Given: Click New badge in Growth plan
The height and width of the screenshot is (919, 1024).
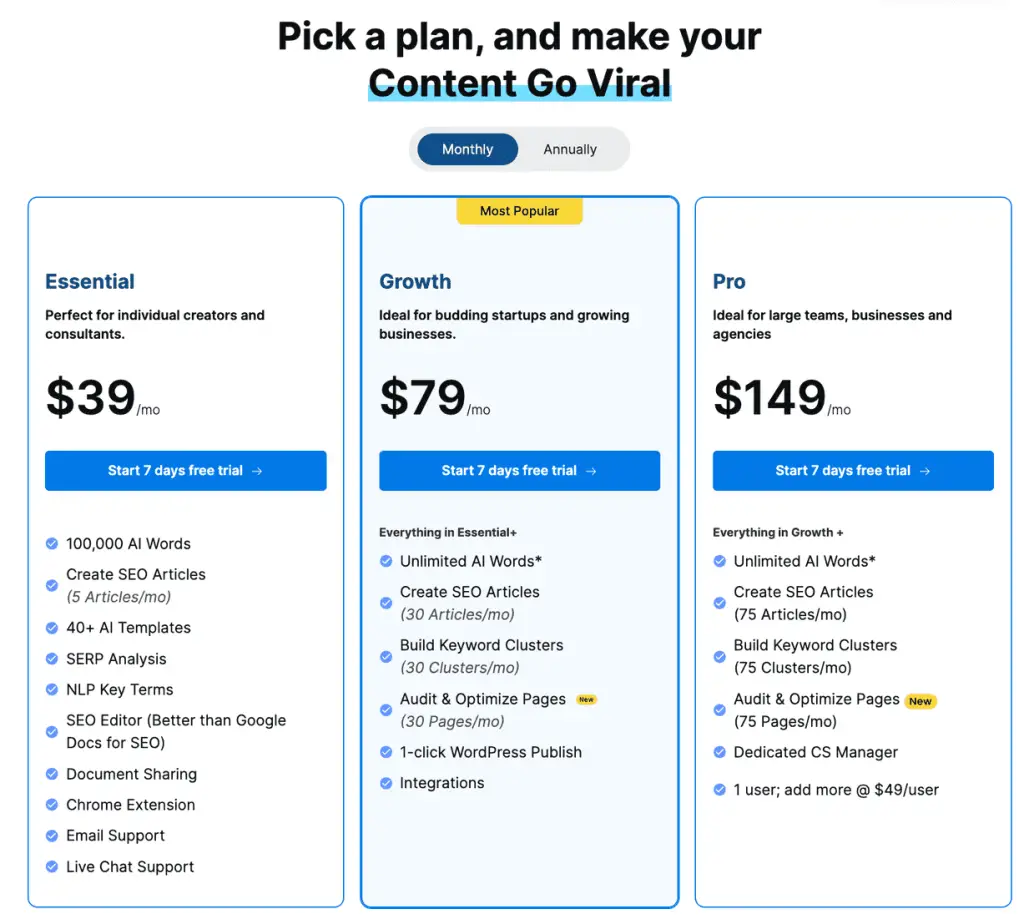Looking at the screenshot, I should pyautogui.click(x=586, y=700).
